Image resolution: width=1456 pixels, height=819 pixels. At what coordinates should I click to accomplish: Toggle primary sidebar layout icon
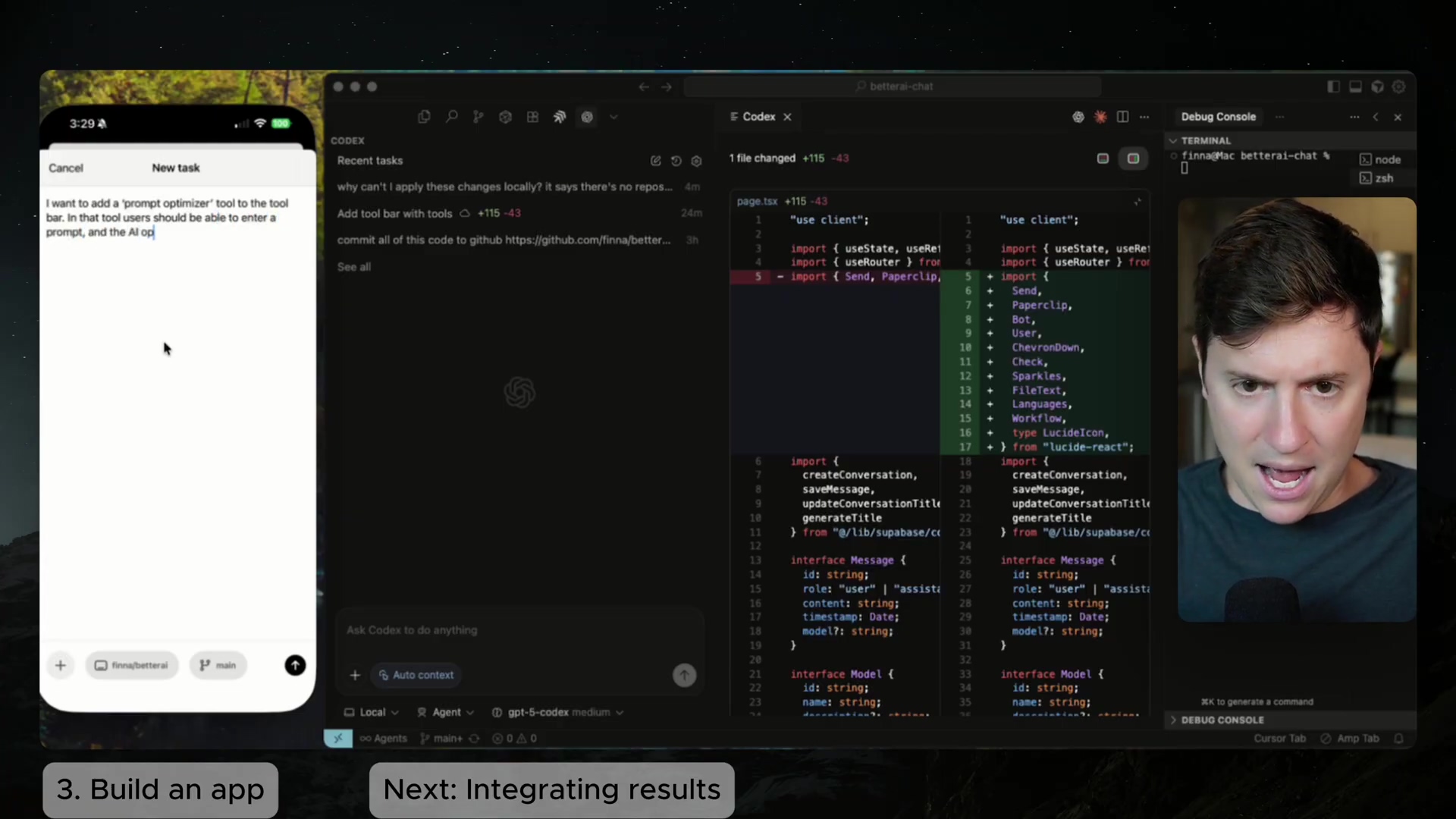click(x=1333, y=86)
